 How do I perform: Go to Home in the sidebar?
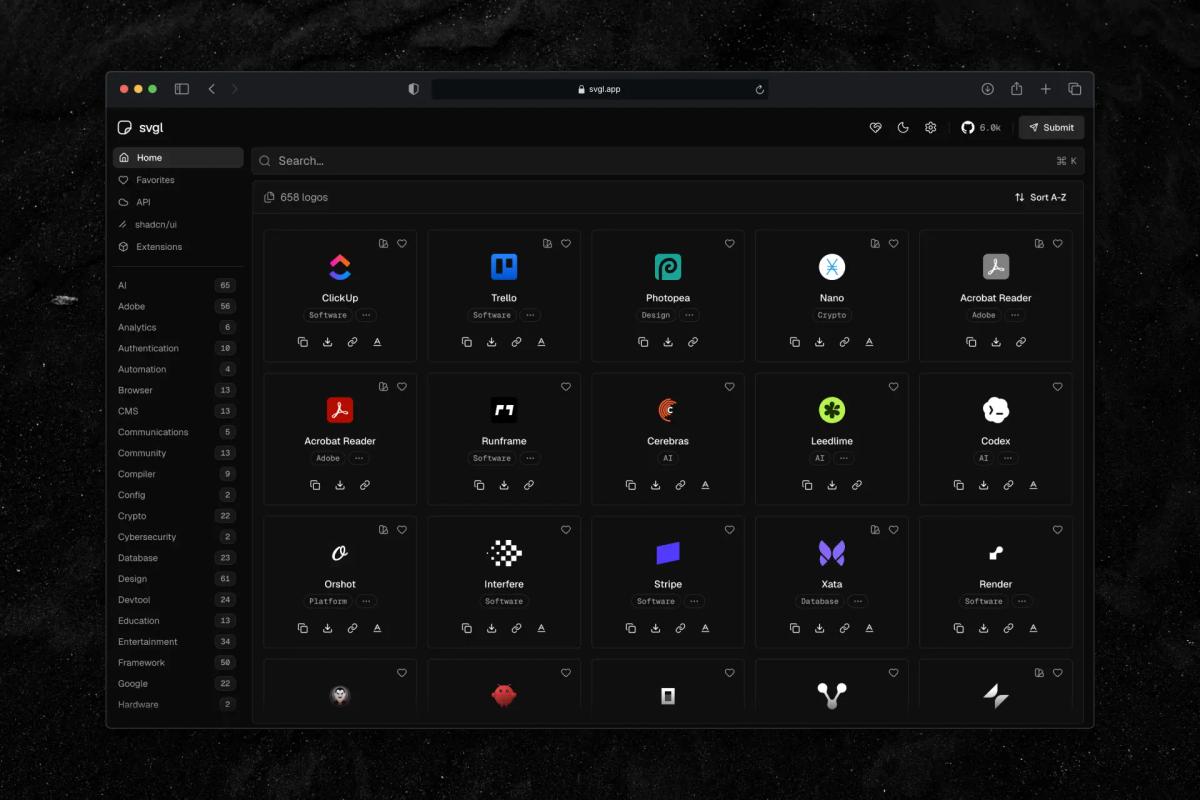click(x=178, y=157)
